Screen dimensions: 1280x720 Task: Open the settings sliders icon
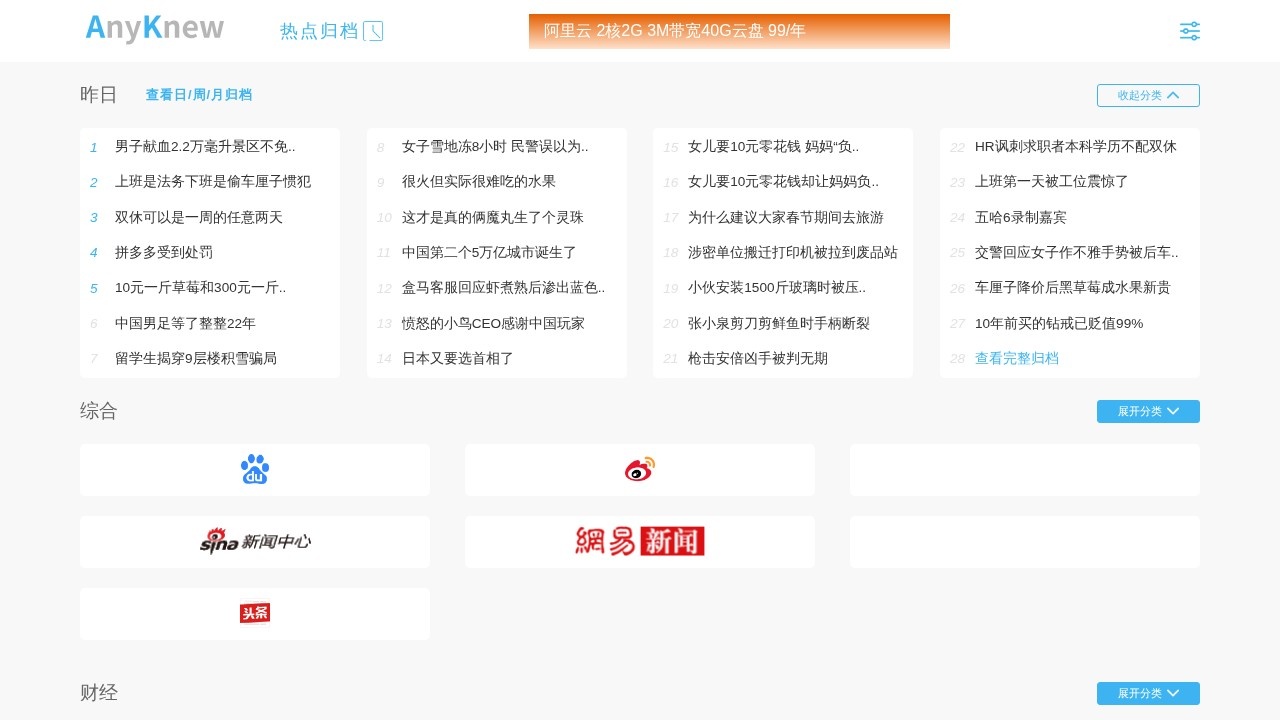[1189, 31]
